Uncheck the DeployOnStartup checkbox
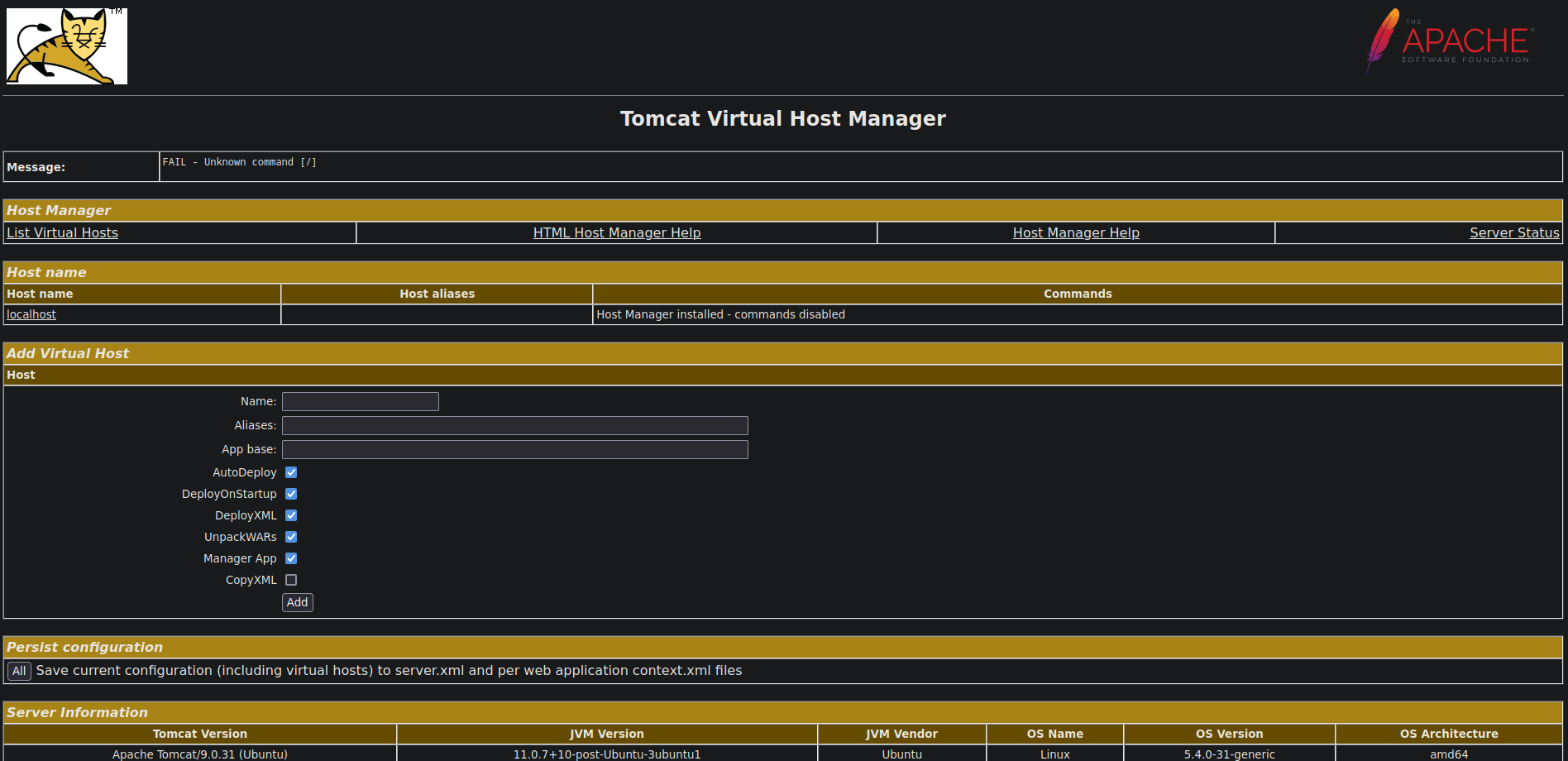Image resolution: width=1568 pixels, height=761 pixels. click(291, 494)
